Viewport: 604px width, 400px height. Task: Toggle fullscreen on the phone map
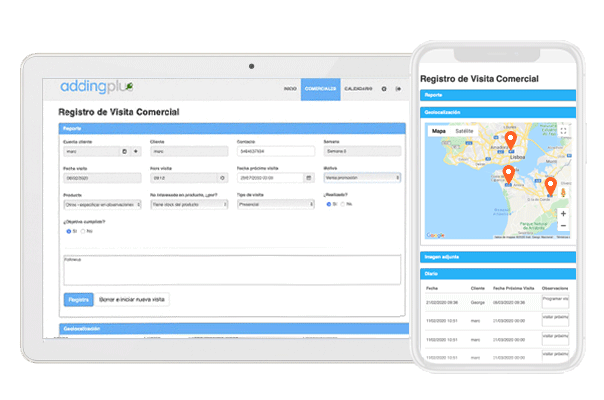[x=563, y=131]
